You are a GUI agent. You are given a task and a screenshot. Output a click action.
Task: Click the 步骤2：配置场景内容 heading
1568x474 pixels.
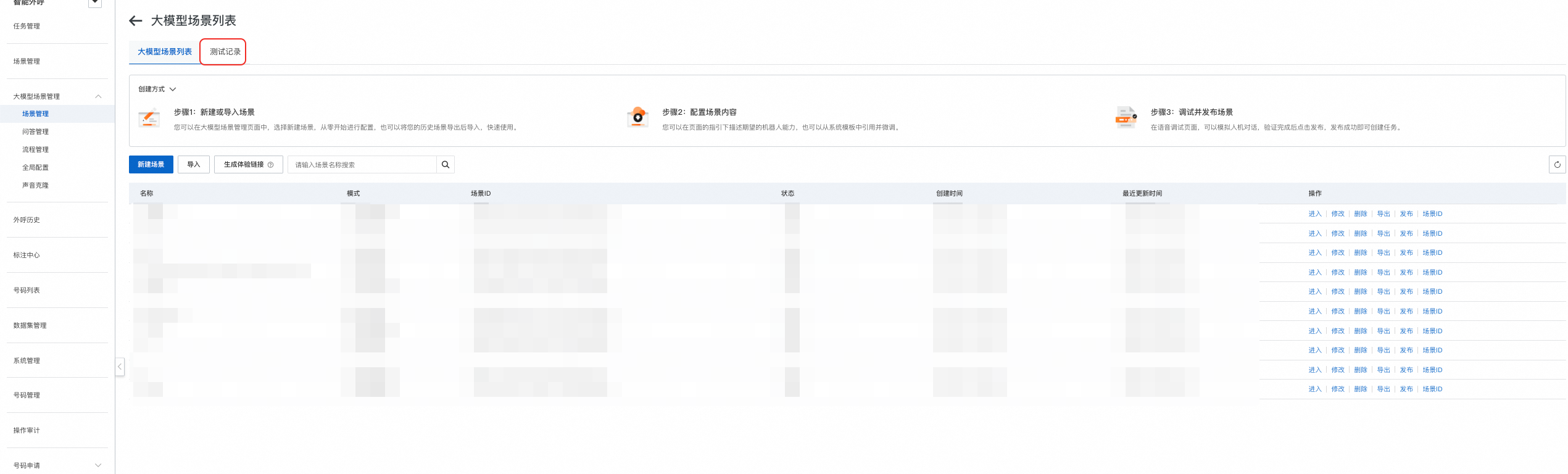click(x=699, y=112)
